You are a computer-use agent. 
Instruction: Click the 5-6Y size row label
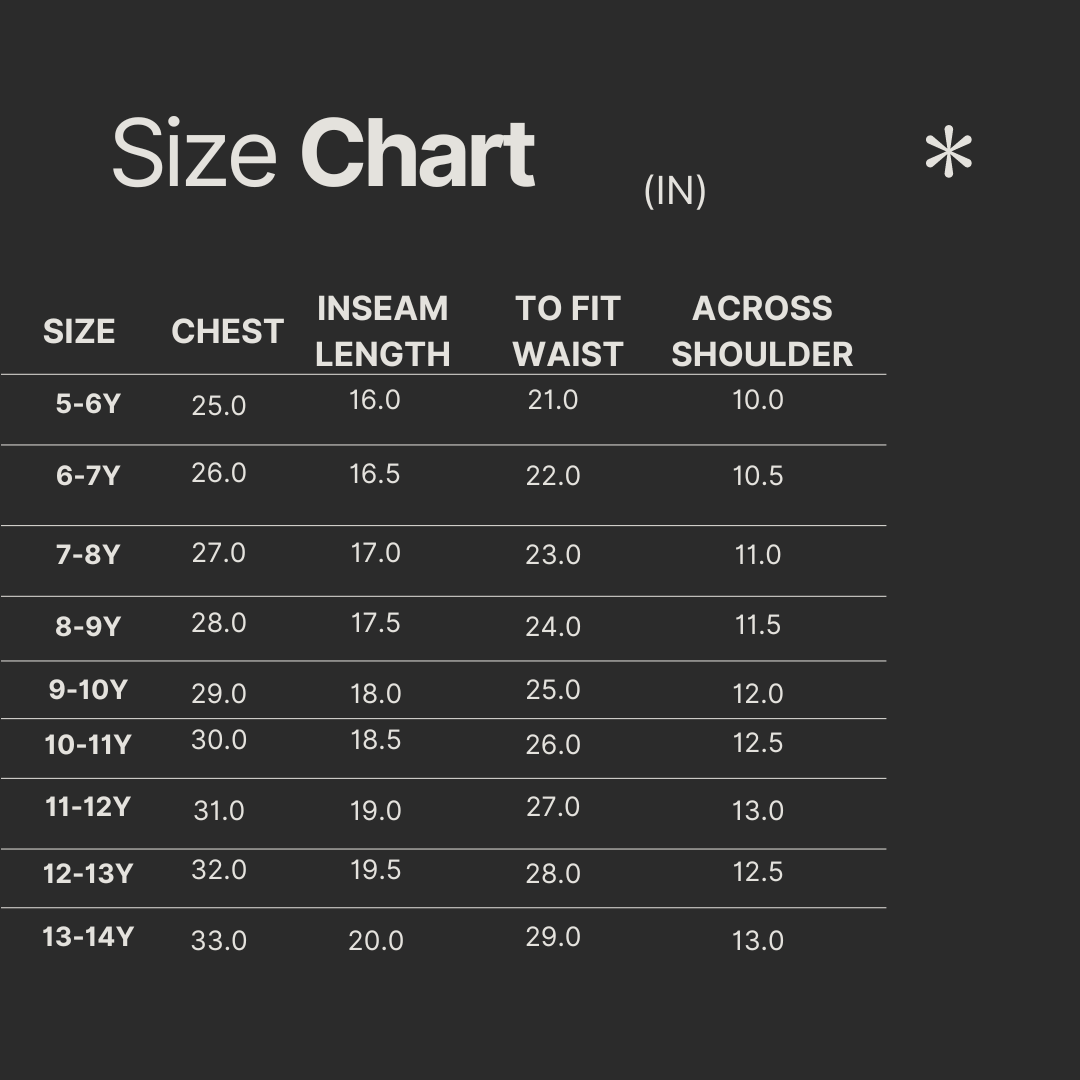pyautogui.click(x=88, y=404)
